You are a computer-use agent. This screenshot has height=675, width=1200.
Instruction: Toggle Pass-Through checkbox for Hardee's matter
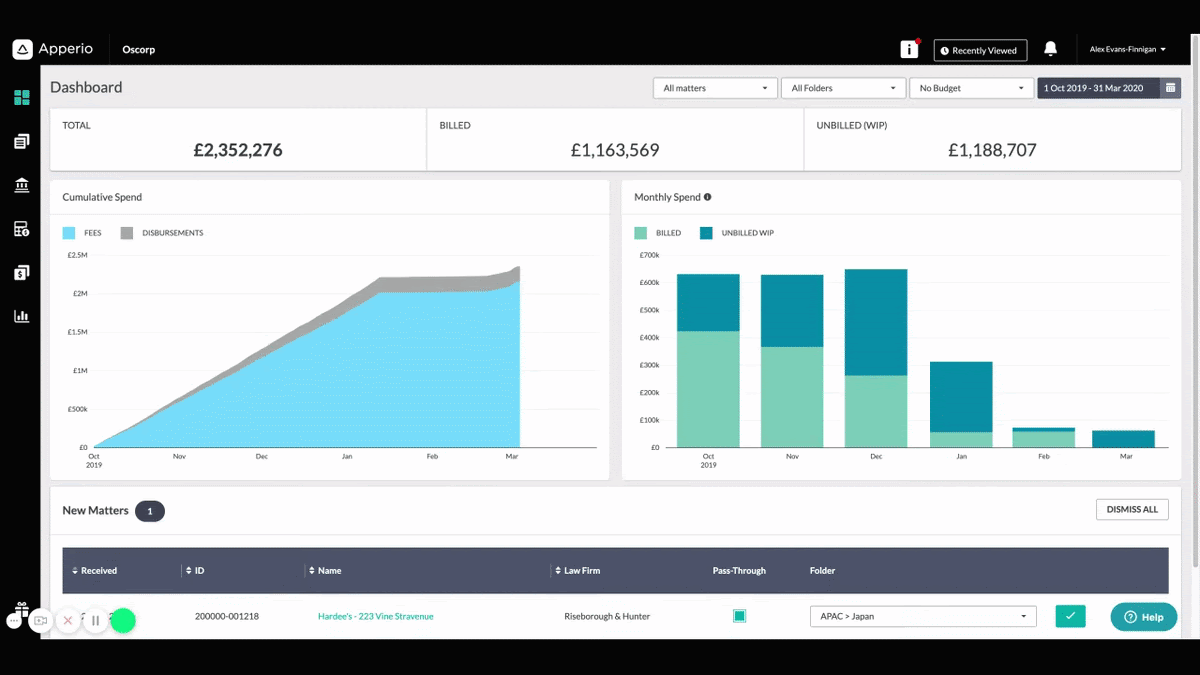[739, 616]
